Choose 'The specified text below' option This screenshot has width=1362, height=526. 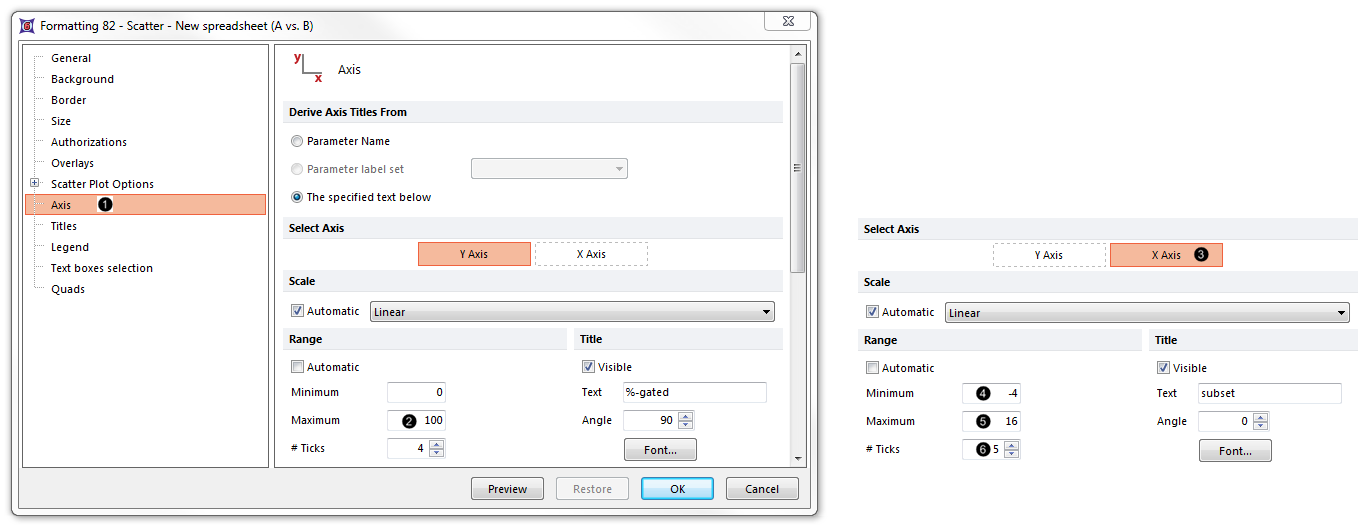pos(297,198)
